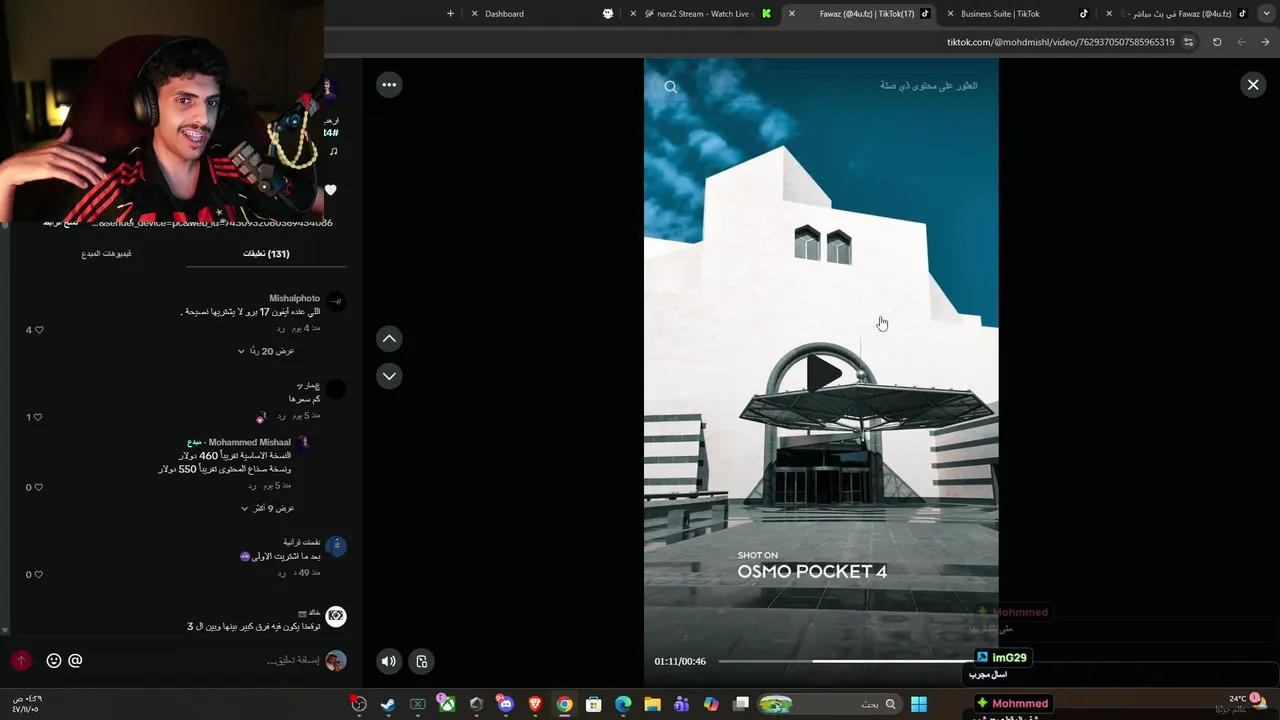The height and width of the screenshot is (720, 1280).
Task: Click Mishalphoto's avatar
Action: (x=336, y=301)
